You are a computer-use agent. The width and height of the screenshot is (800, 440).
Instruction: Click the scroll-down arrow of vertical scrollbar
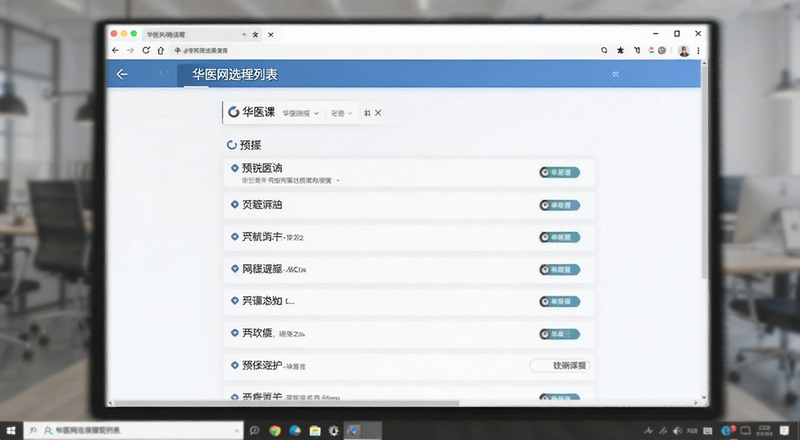tap(704, 397)
